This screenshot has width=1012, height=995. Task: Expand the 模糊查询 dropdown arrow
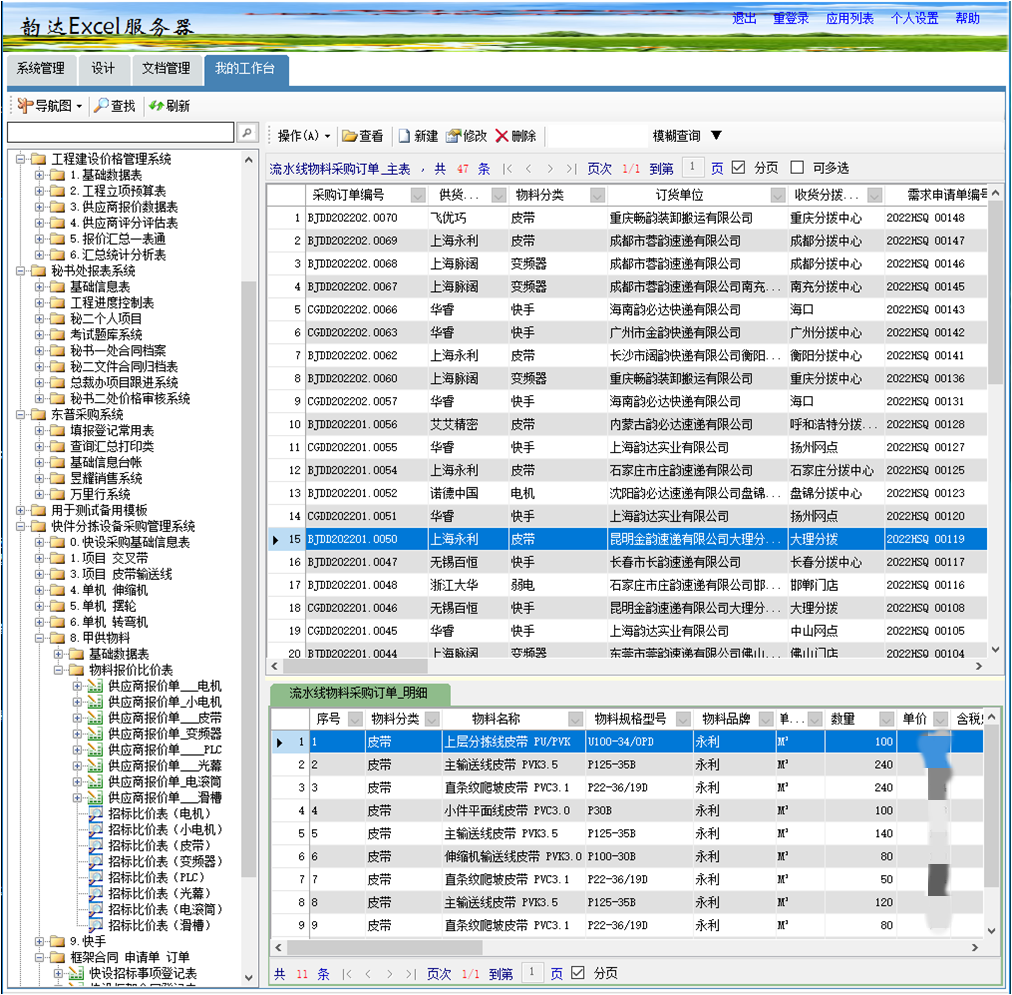click(x=716, y=136)
